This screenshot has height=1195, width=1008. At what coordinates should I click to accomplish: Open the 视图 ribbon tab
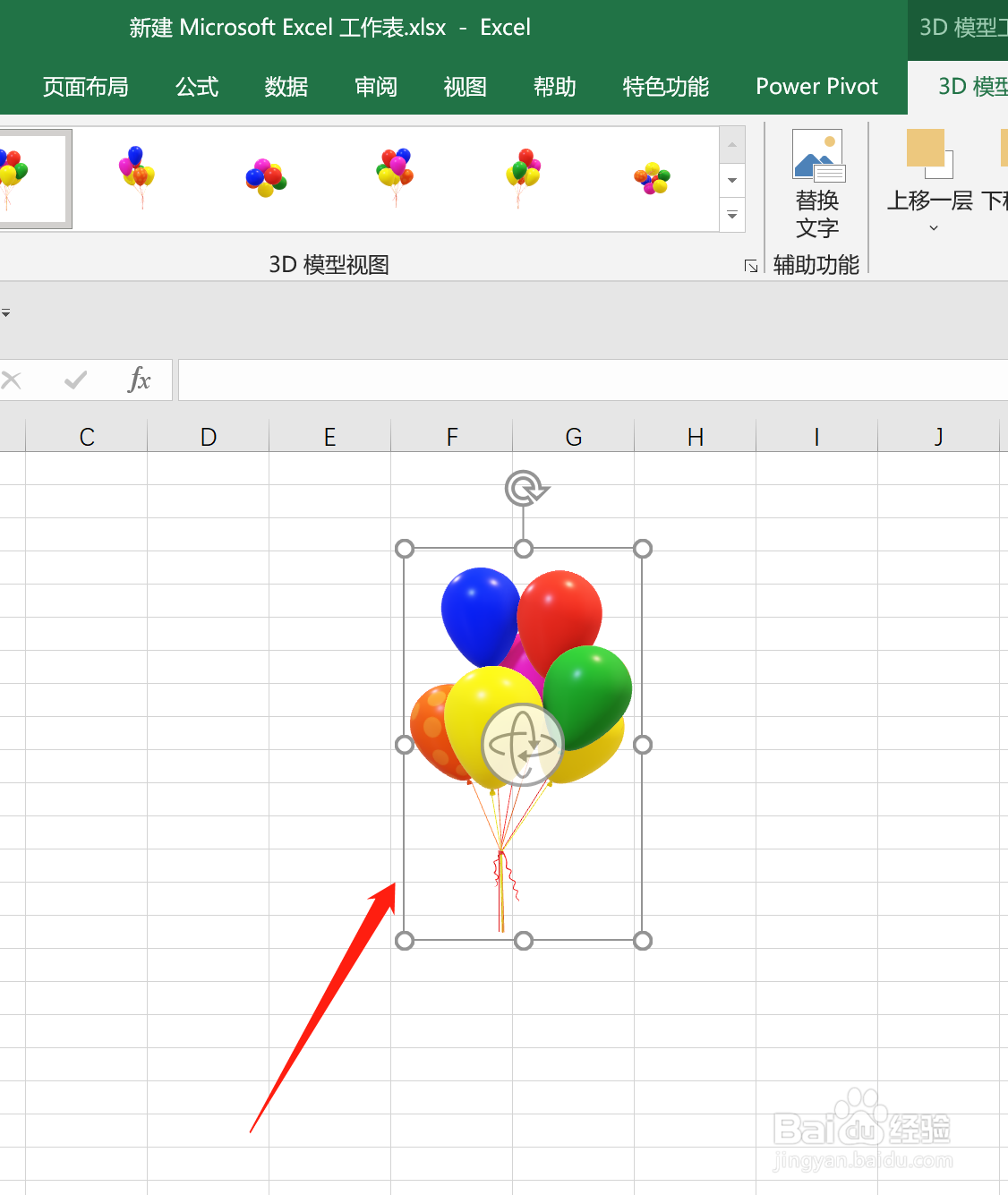tap(466, 87)
